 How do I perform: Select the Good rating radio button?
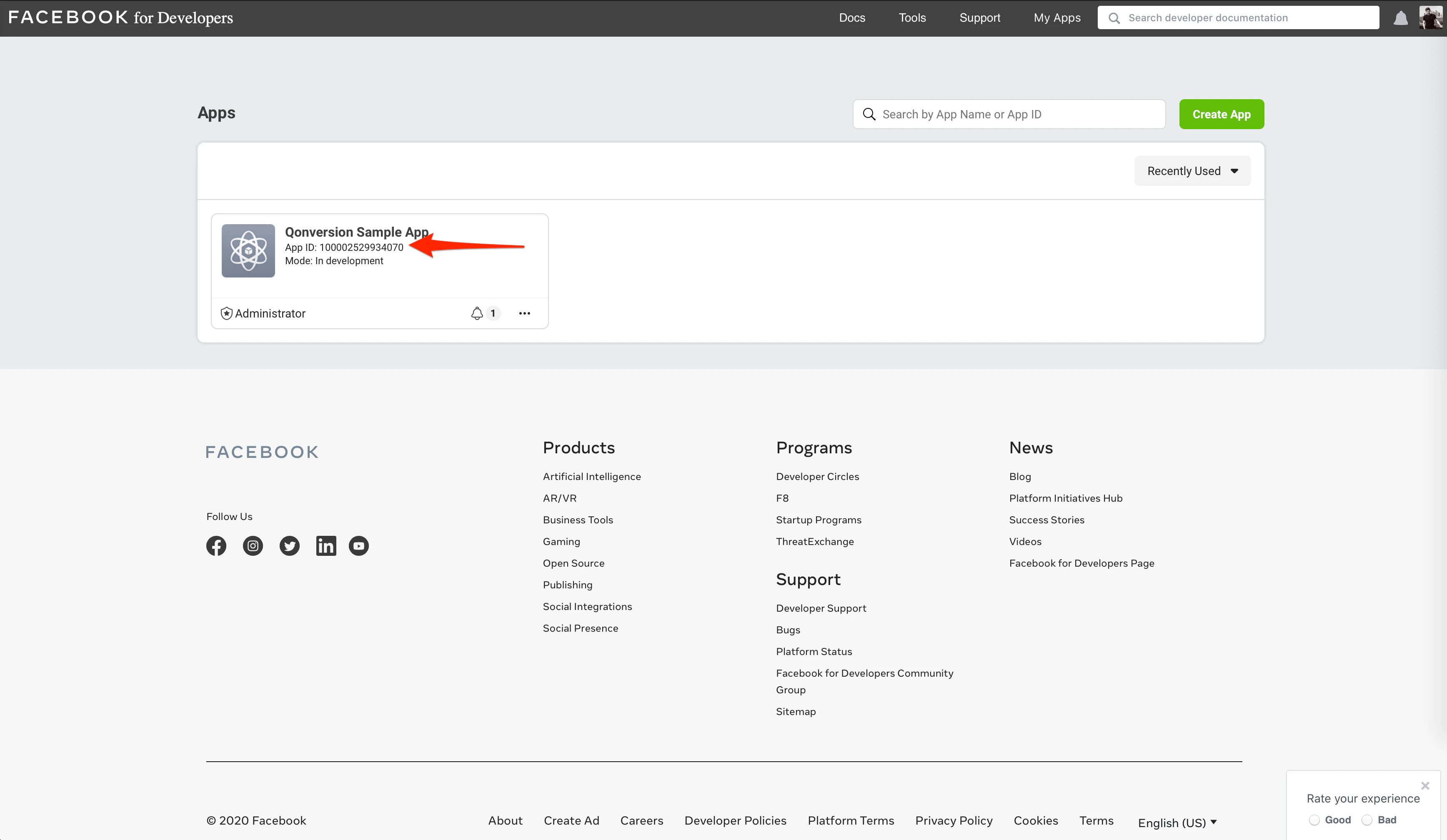(x=1314, y=820)
